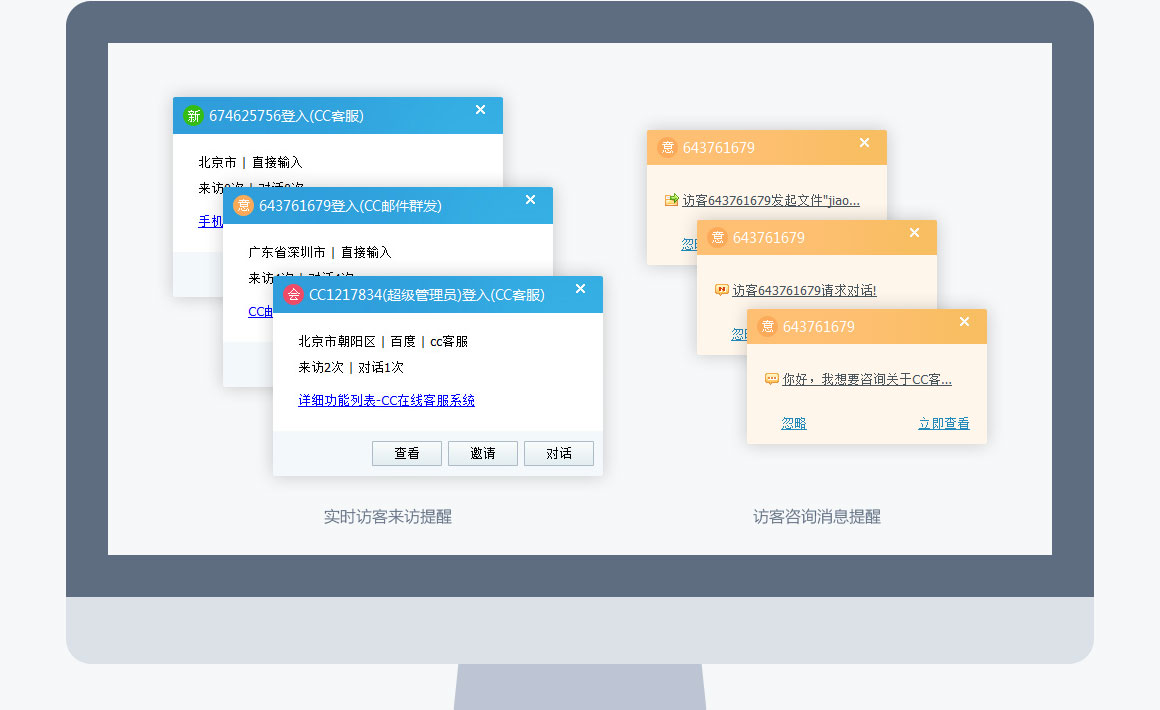This screenshot has width=1160, height=710.
Task: Open the 你好，我想要咨询关于CC客... message
Action: tap(866, 379)
